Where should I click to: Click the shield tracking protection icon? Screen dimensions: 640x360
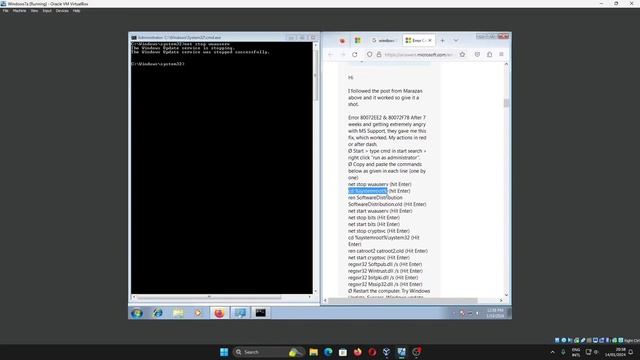pyautogui.click(x=369, y=54)
